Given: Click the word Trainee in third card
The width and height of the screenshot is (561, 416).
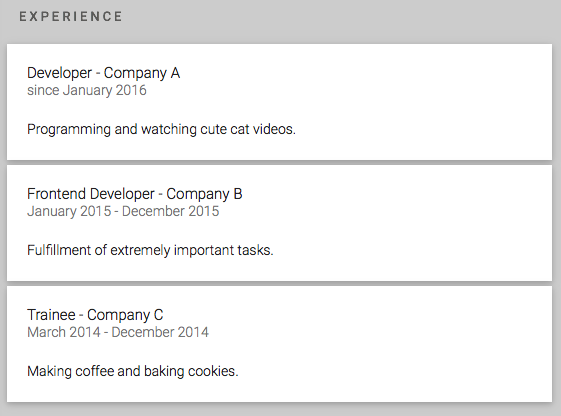Looking at the screenshot, I should [51, 315].
